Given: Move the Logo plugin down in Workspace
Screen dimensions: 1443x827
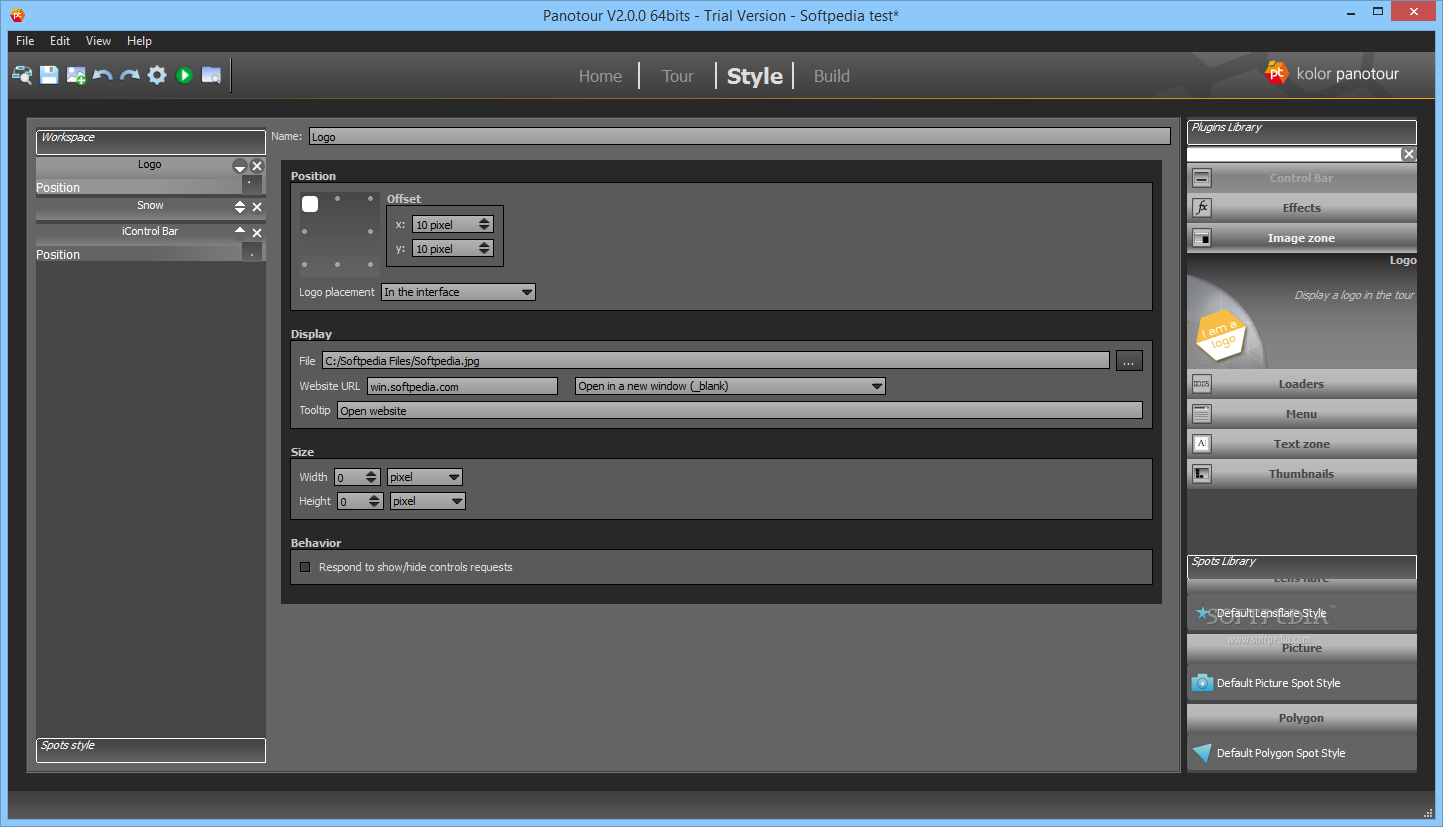Looking at the screenshot, I should (240, 166).
